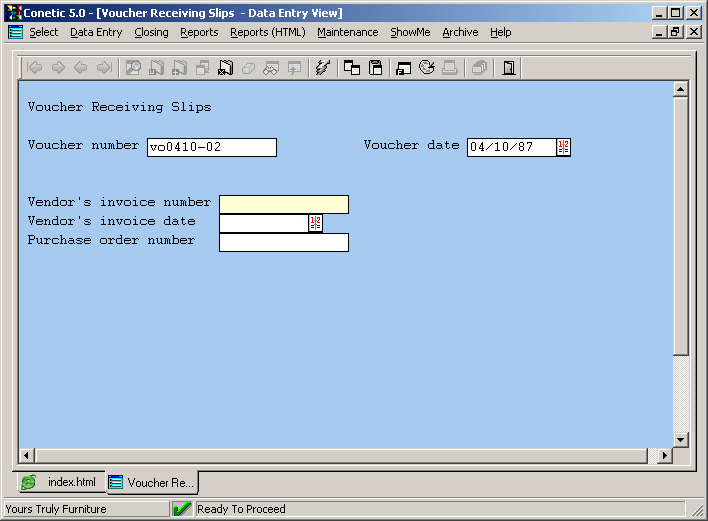The image size is (708, 521).
Task: Click the vertical scrollbar down arrow
Action: (x=681, y=440)
